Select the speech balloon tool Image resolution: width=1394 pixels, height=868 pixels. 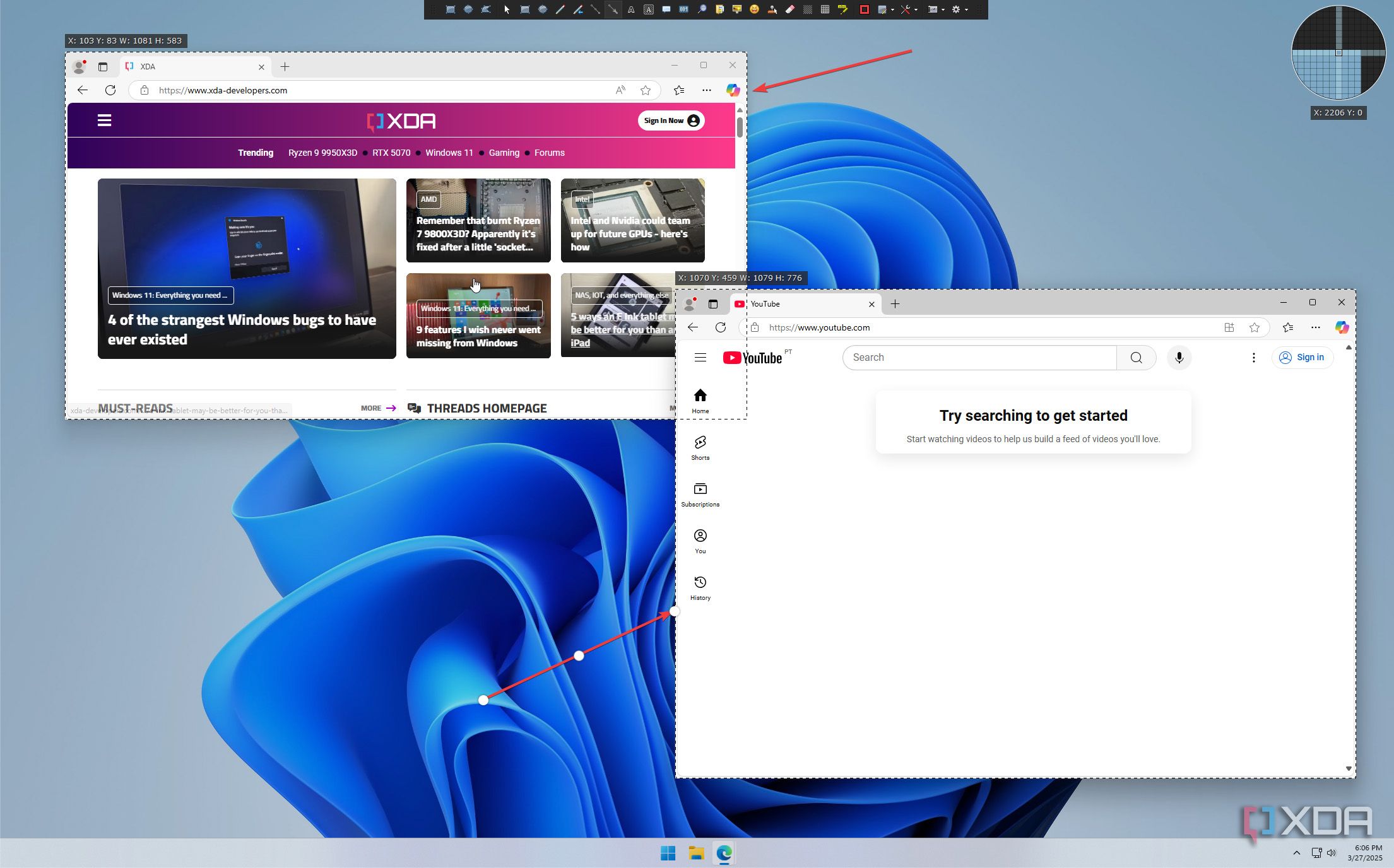(666, 9)
